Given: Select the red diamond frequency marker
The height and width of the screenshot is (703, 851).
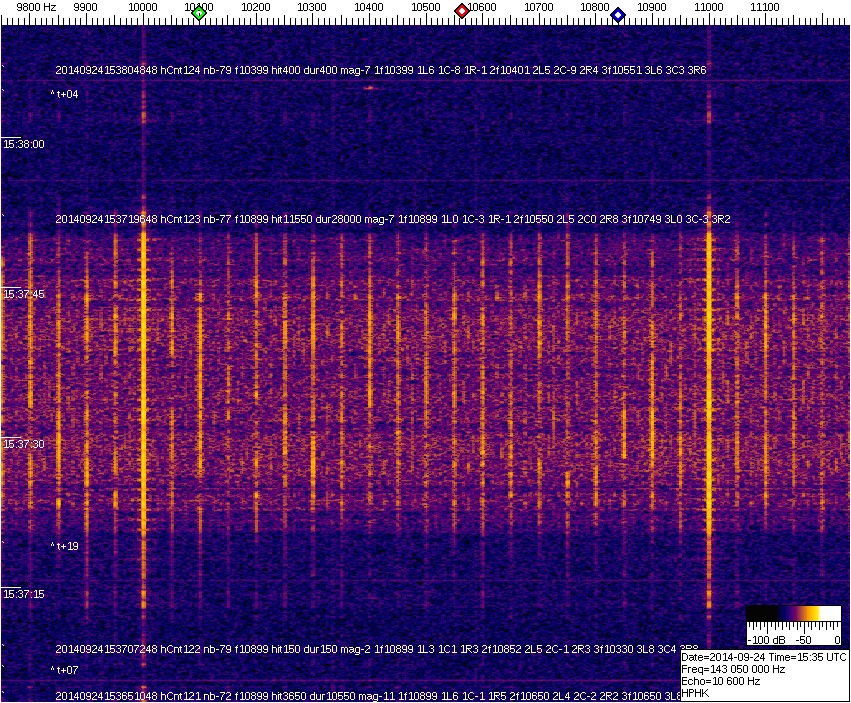Looking at the screenshot, I should [x=462, y=11].
